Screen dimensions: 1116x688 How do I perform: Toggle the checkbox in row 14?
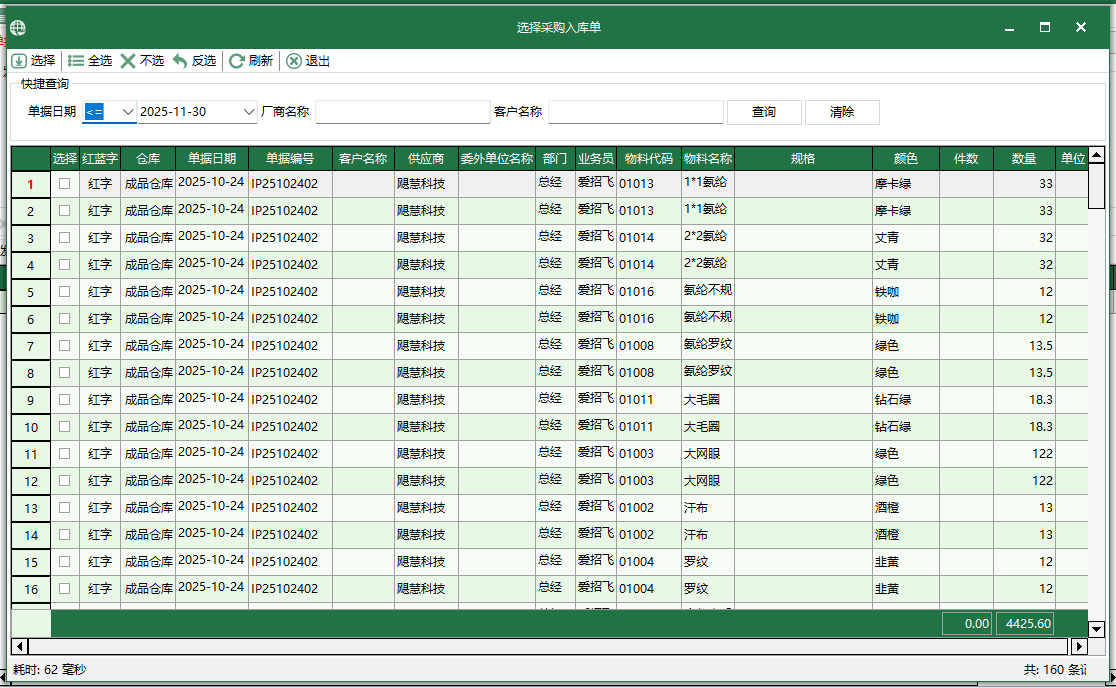(65, 535)
